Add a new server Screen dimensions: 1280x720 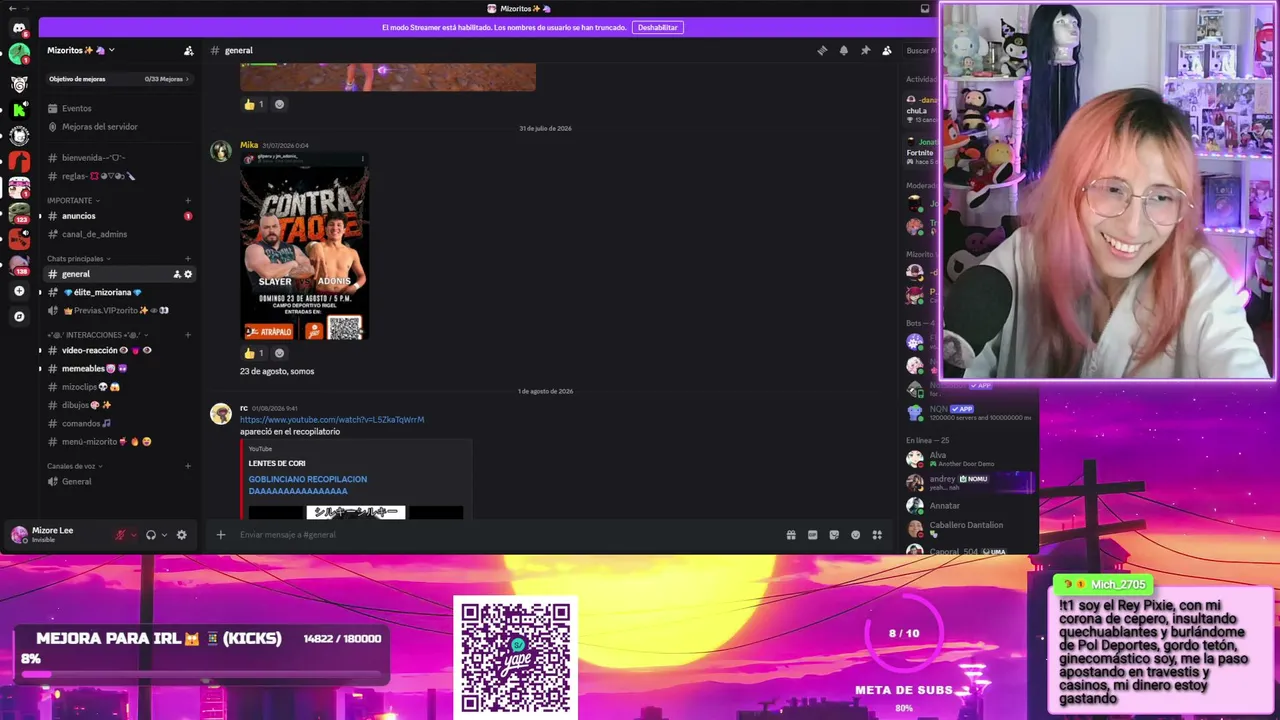point(19,291)
